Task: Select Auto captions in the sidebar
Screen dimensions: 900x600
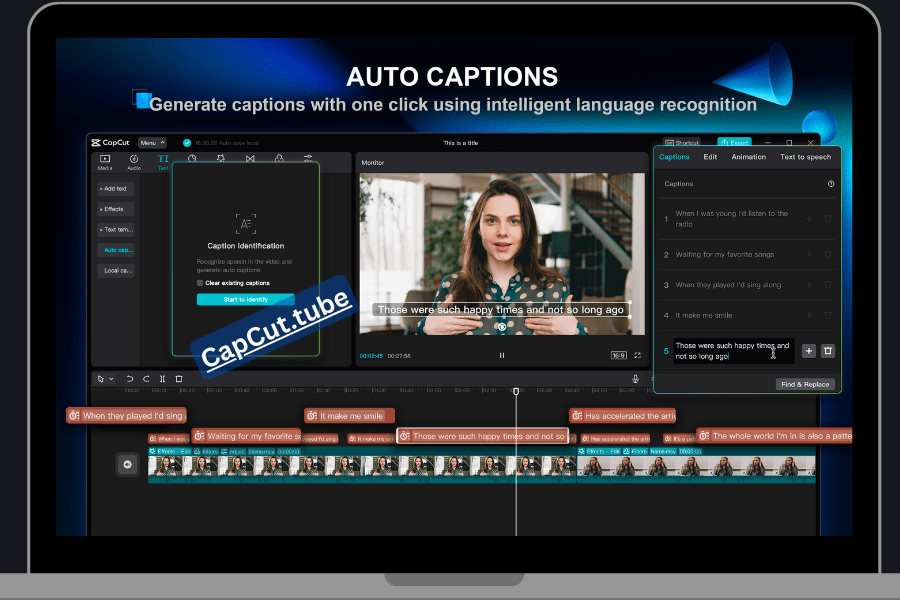Action: pos(115,250)
